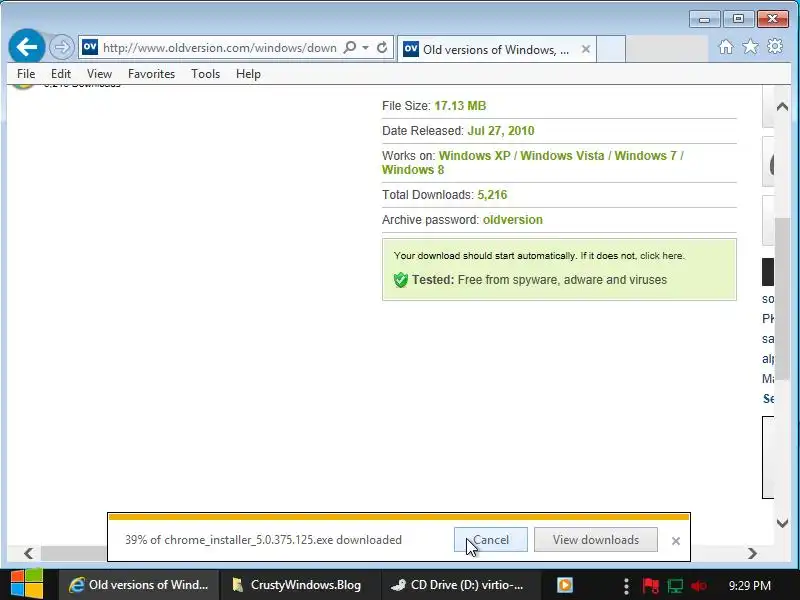Click the address bar search magnifier icon

[x=350, y=47]
